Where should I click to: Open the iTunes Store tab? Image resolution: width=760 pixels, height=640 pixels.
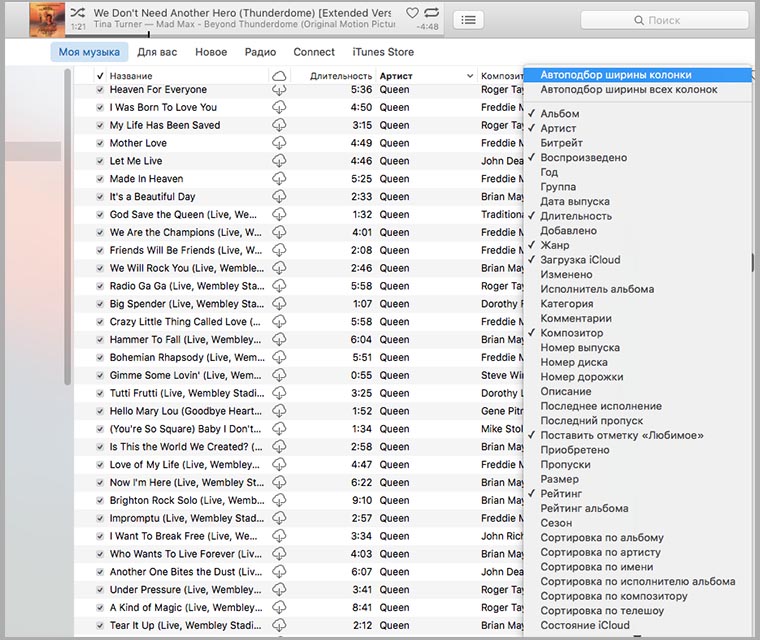coord(383,52)
